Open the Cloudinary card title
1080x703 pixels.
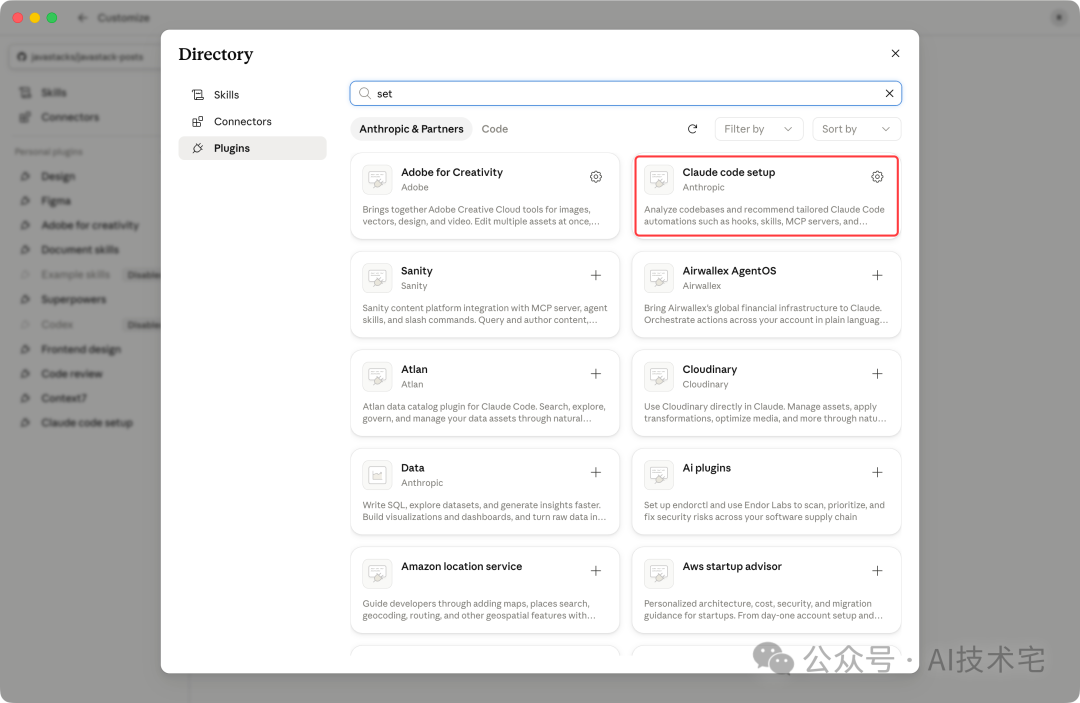pyautogui.click(x=709, y=369)
